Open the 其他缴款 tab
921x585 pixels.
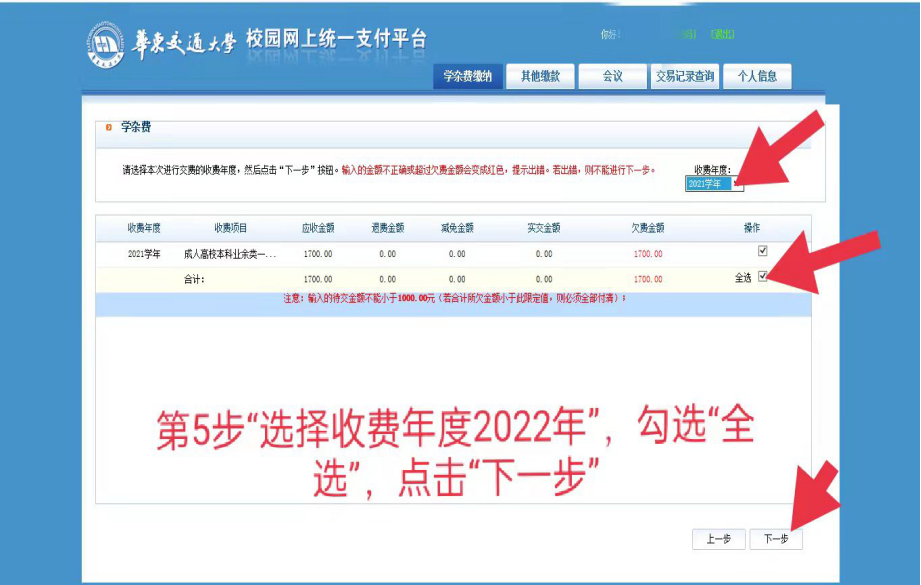point(540,76)
